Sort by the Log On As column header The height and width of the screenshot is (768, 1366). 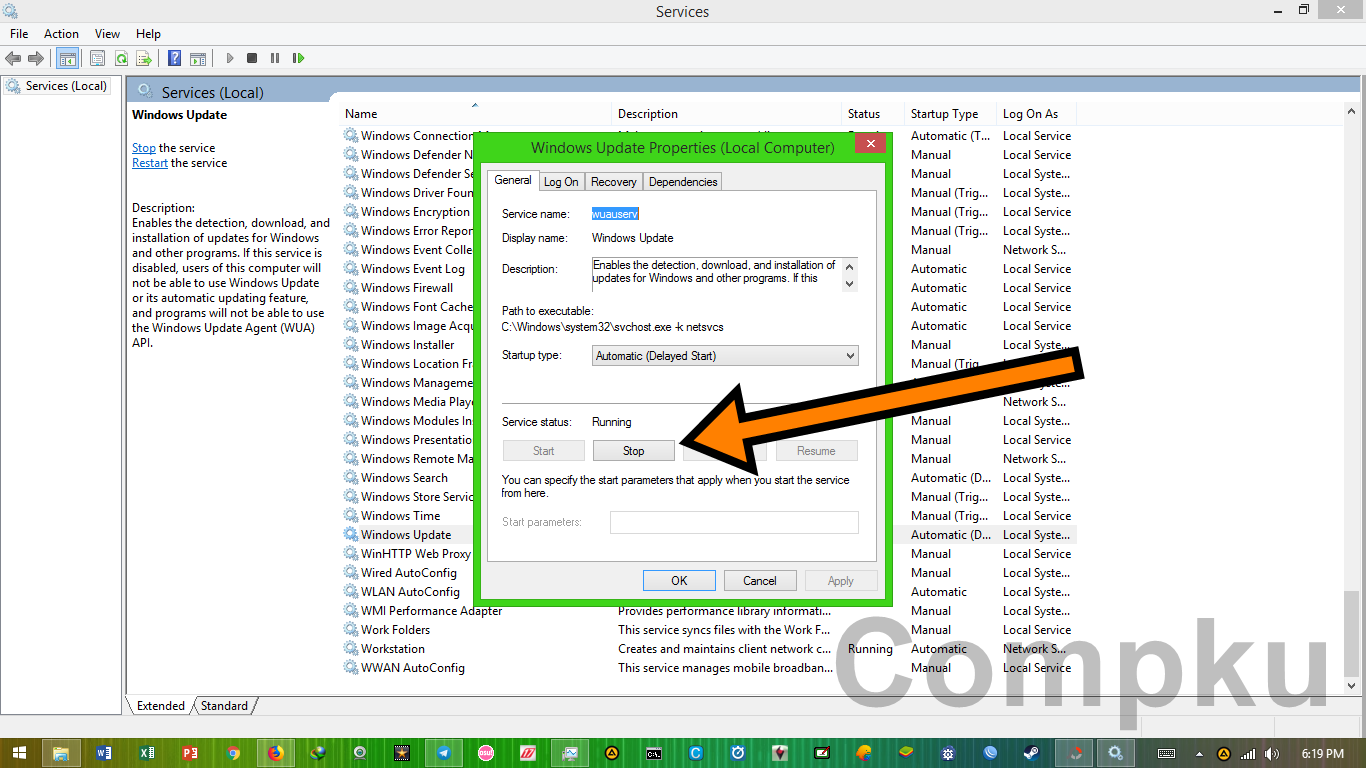point(1037,114)
